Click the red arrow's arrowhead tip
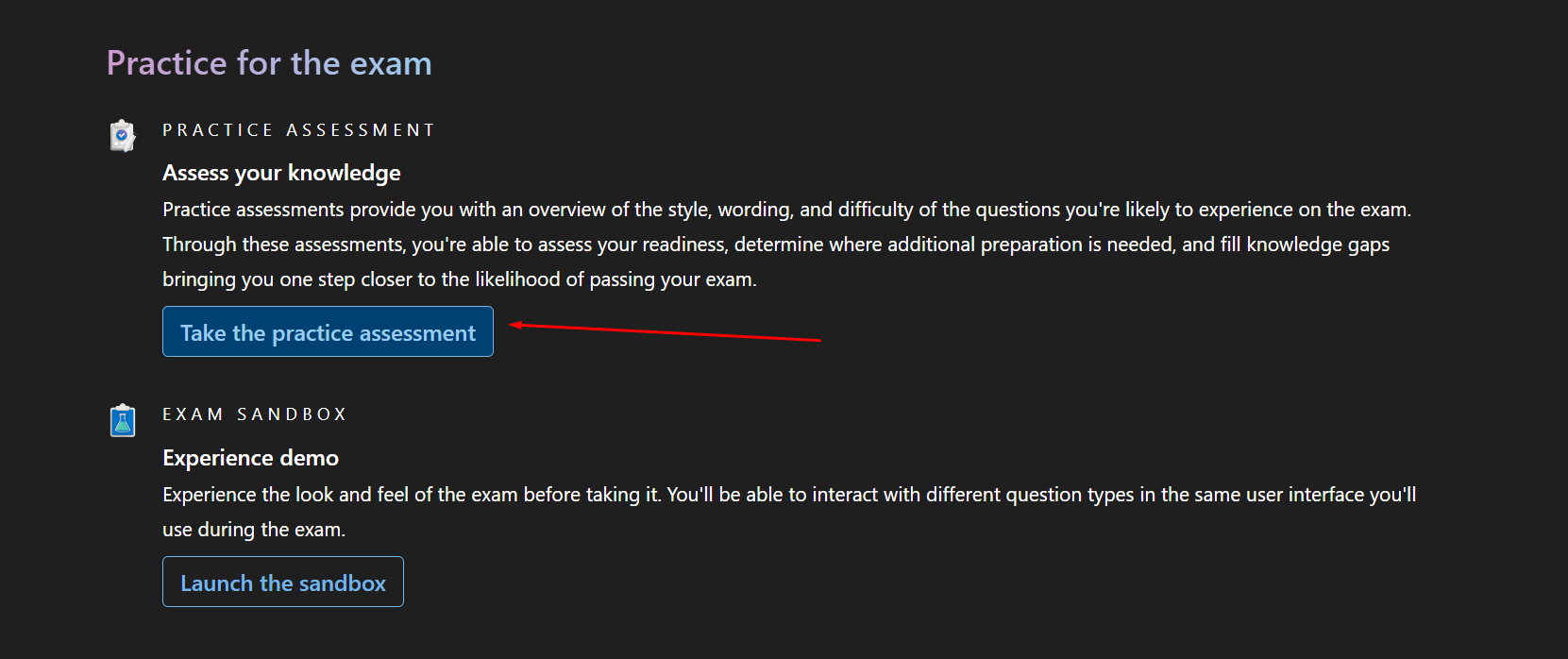 point(513,325)
